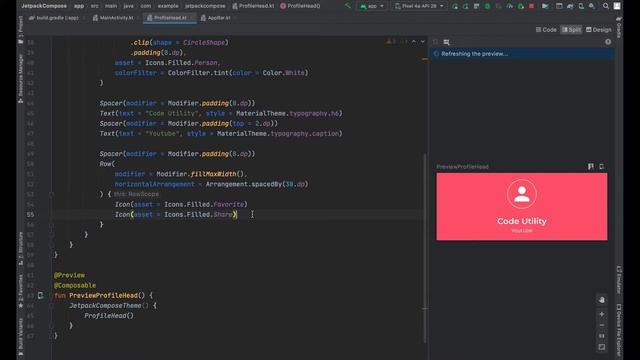Screen dimensions: 640x360
Task: Open the Favorites tool window
Action: pos(21,291)
